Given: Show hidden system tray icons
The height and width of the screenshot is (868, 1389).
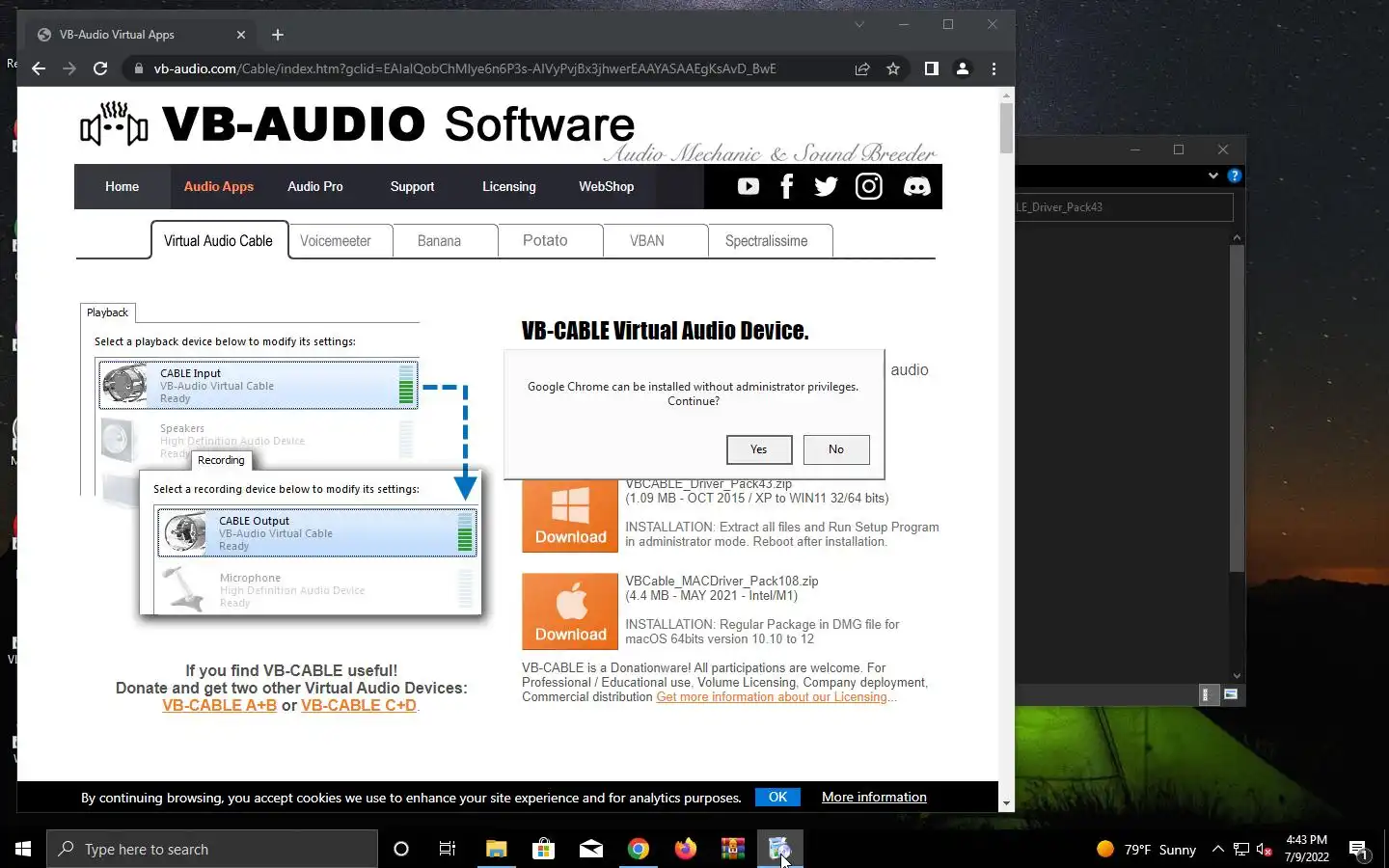Looking at the screenshot, I should [1217, 850].
